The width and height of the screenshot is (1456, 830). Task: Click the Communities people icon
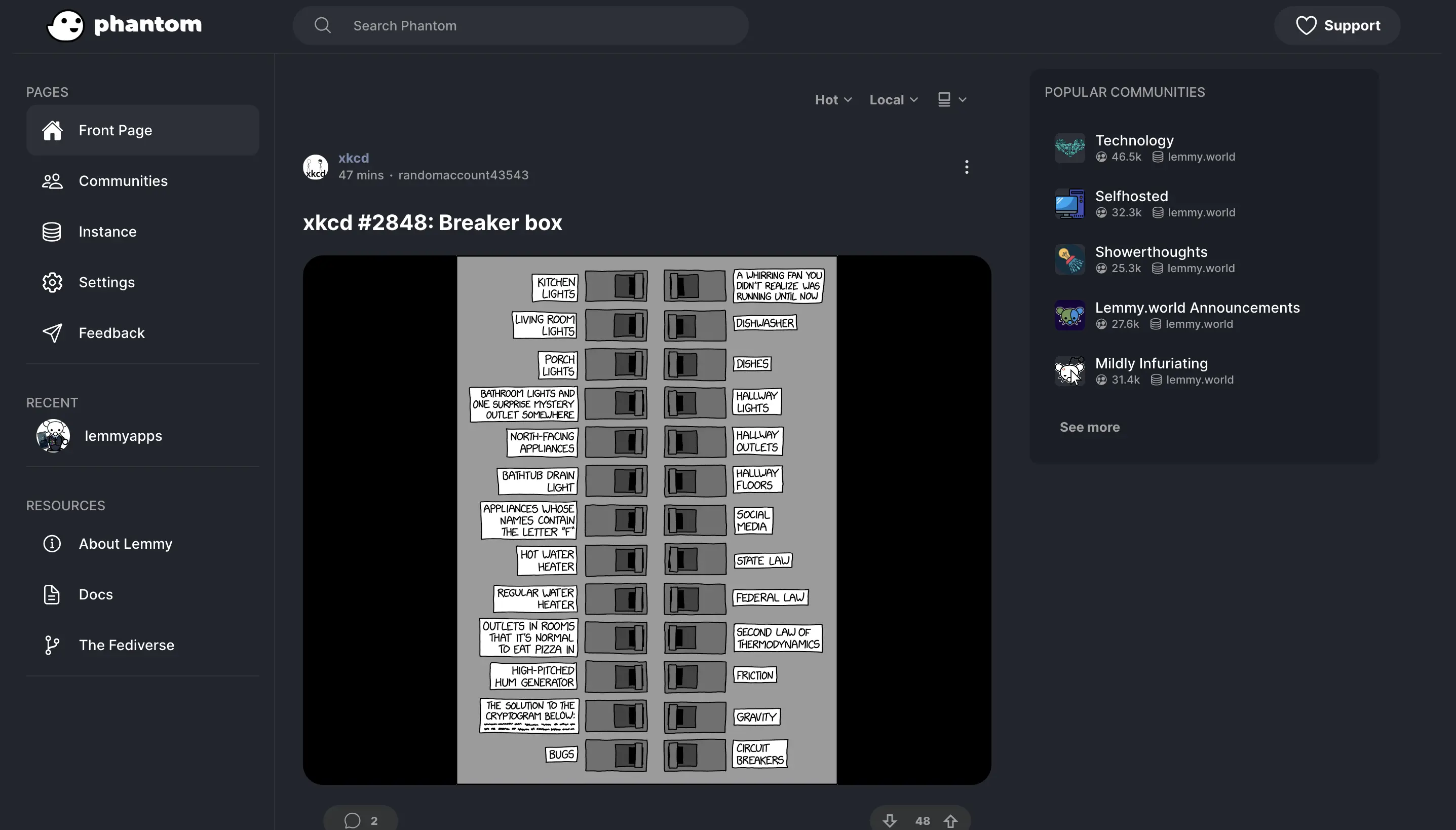[52, 181]
